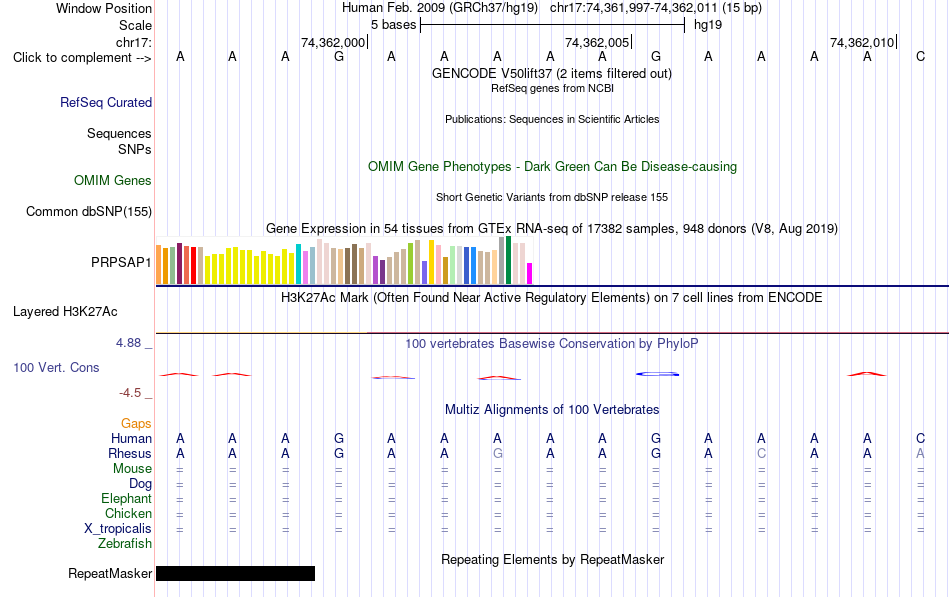The width and height of the screenshot is (950, 597).
Task: Click 'Short Genetic Variants from dbSNP release 155'
Action: (x=552, y=198)
